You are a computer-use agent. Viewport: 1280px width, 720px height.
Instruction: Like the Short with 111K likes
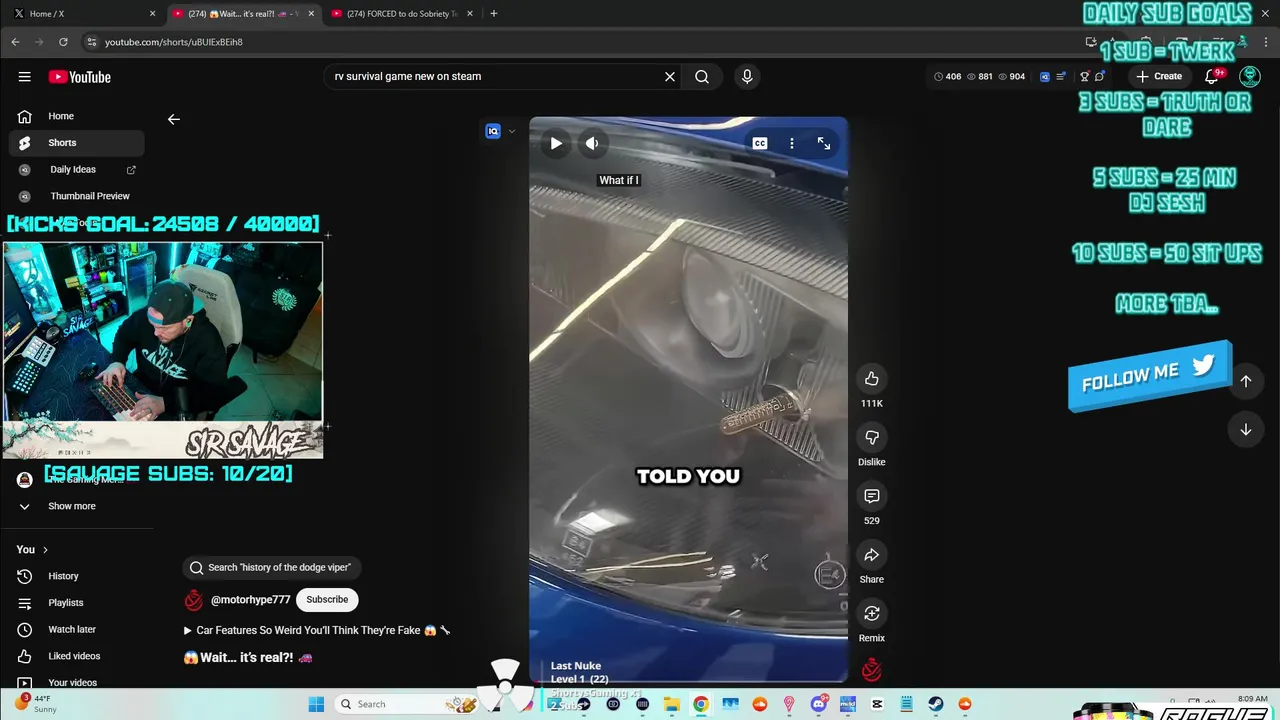pyautogui.click(x=872, y=378)
